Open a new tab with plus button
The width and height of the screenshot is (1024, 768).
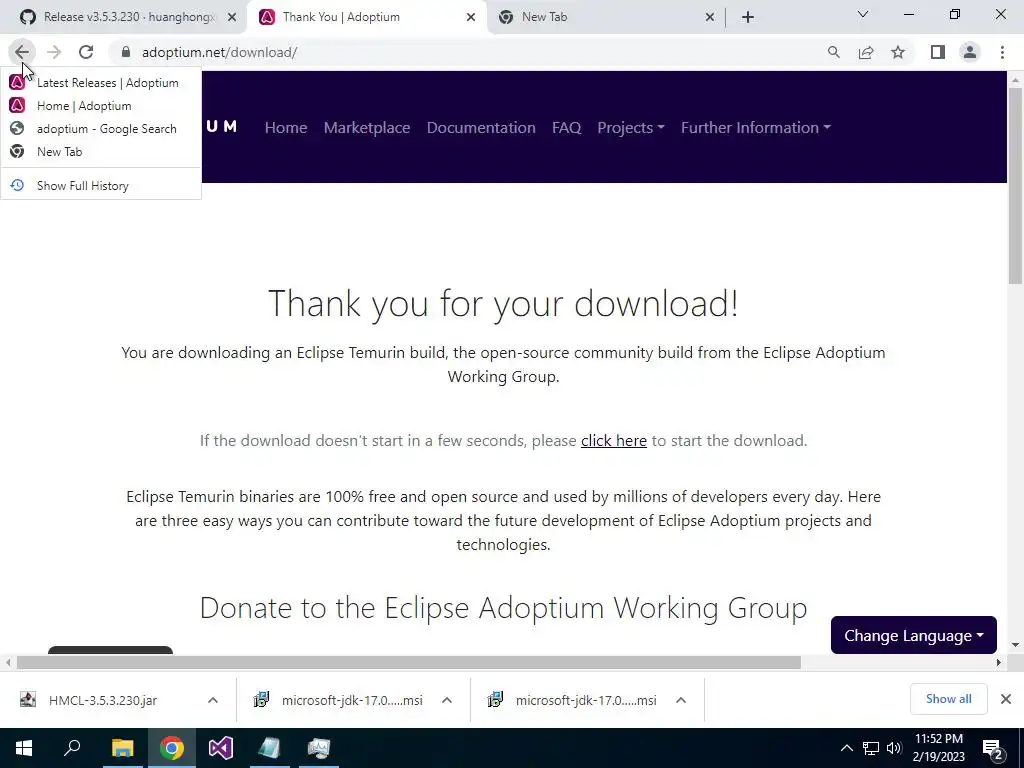[x=748, y=17]
